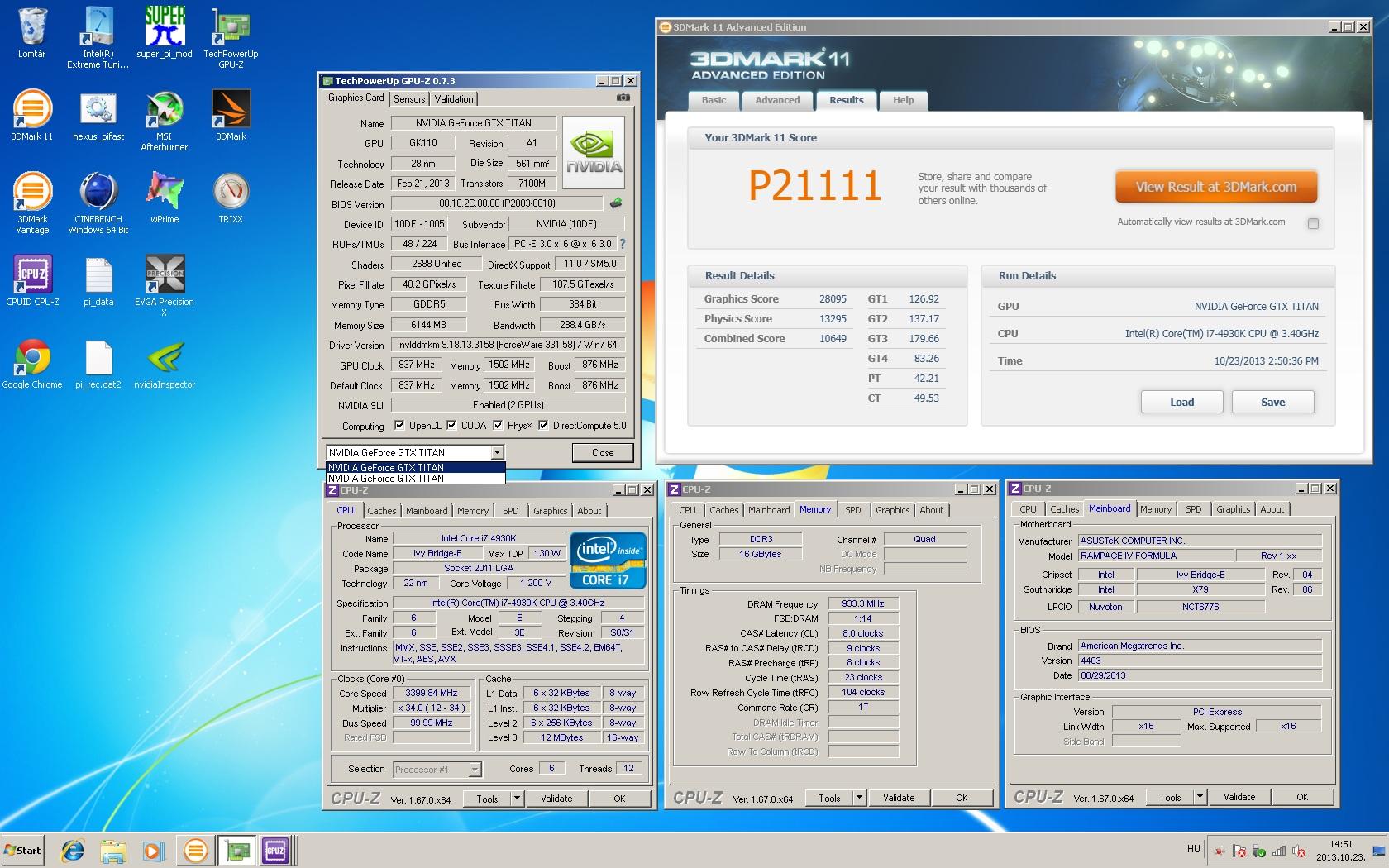Image resolution: width=1389 pixels, height=868 pixels.
Task: Click the Tools button in CPU-Z CPU window
Action: tap(487, 798)
